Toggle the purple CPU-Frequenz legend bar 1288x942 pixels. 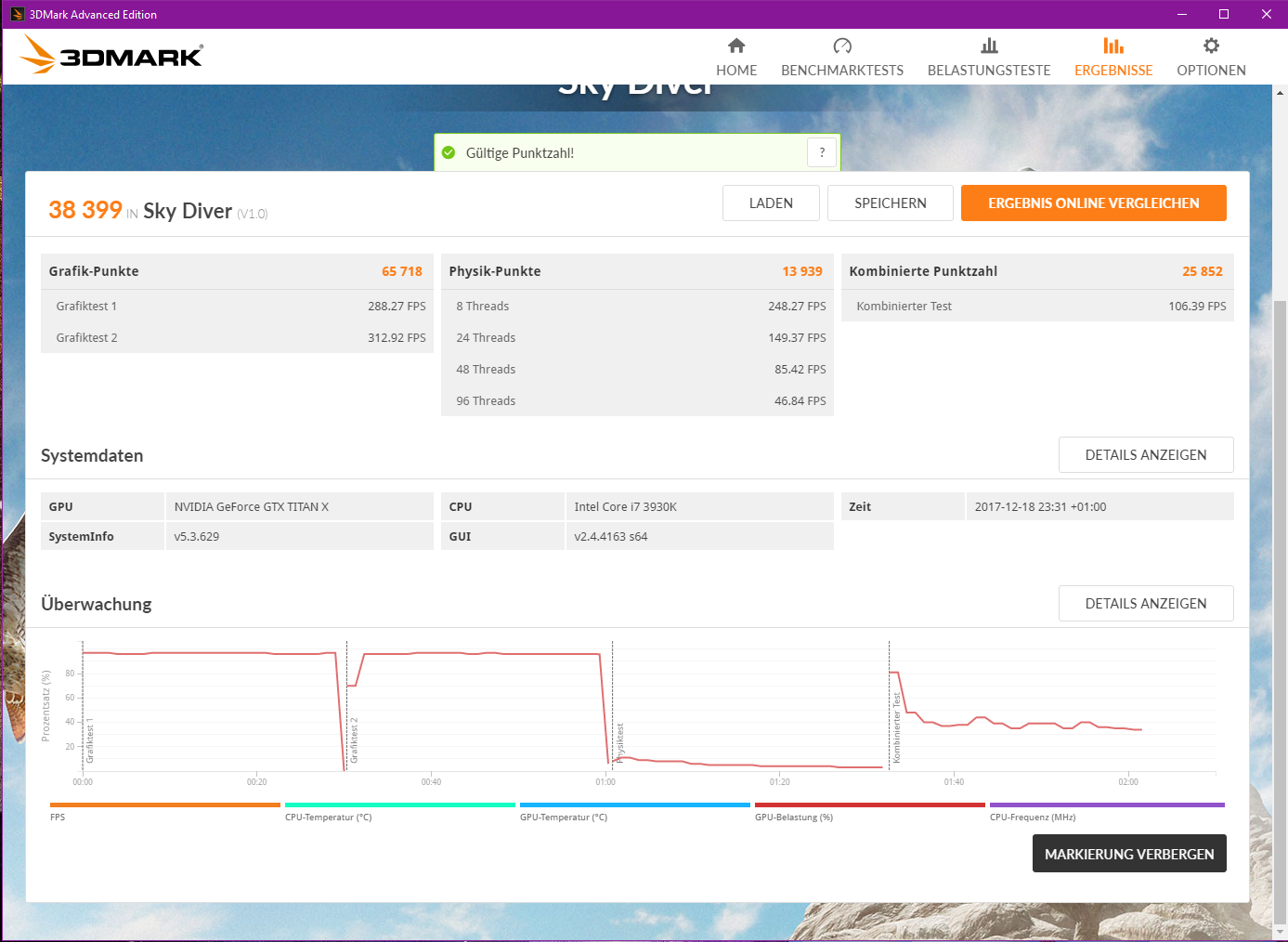pos(1107,805)
